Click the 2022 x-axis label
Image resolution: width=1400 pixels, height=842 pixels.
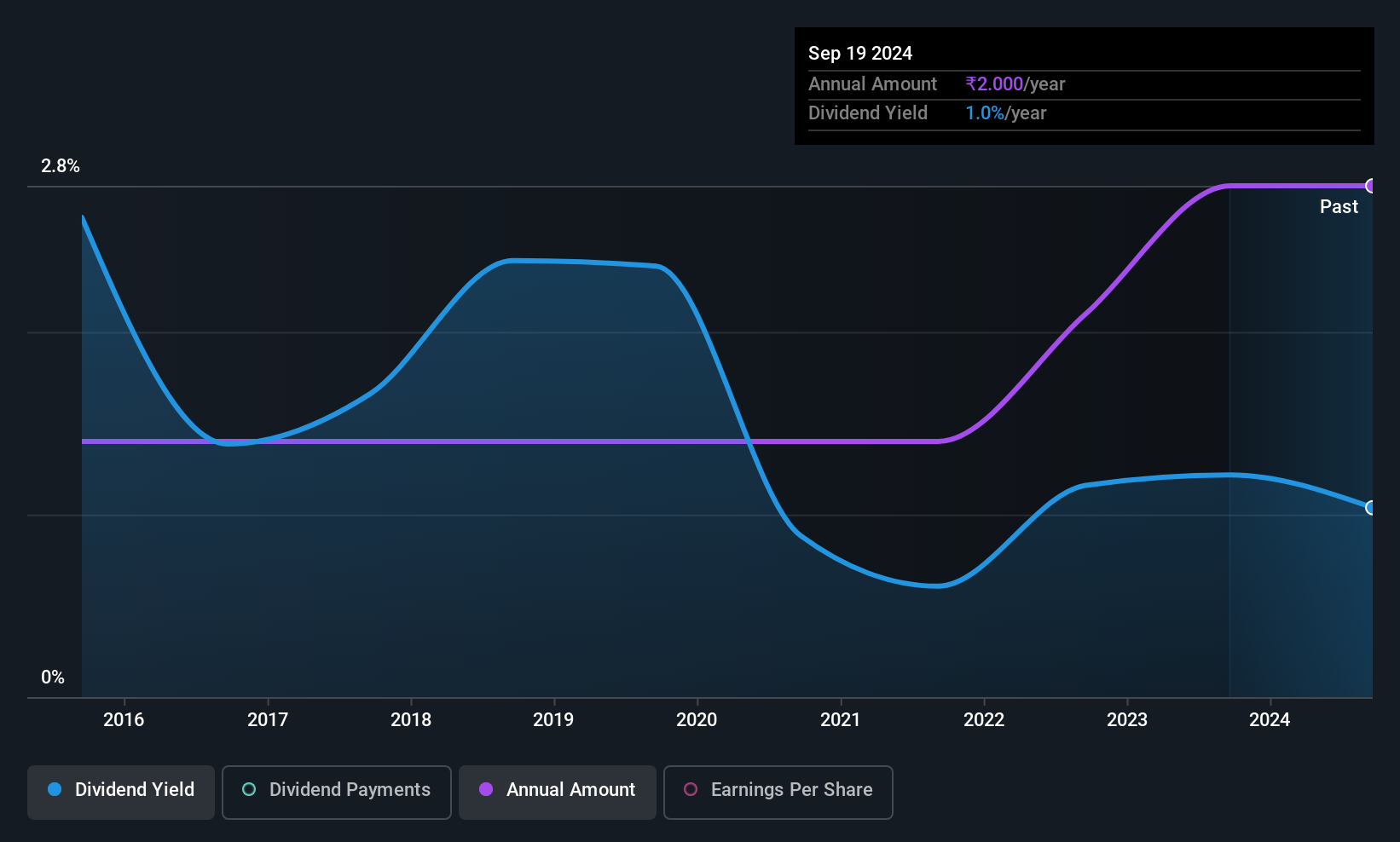(x=984, y=720)
